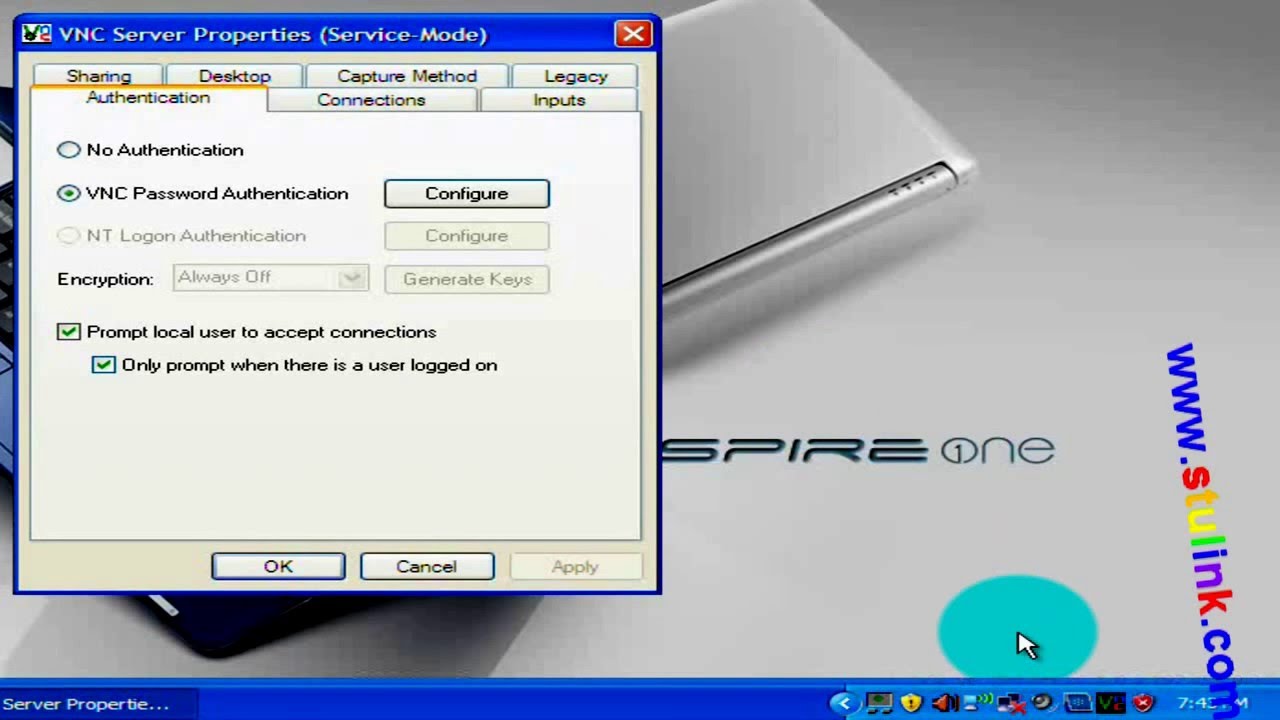Image resolution: width=1280 pixels, height=720 pixels.
Task: Go to the Connections tab
Action: coord(371,100)
